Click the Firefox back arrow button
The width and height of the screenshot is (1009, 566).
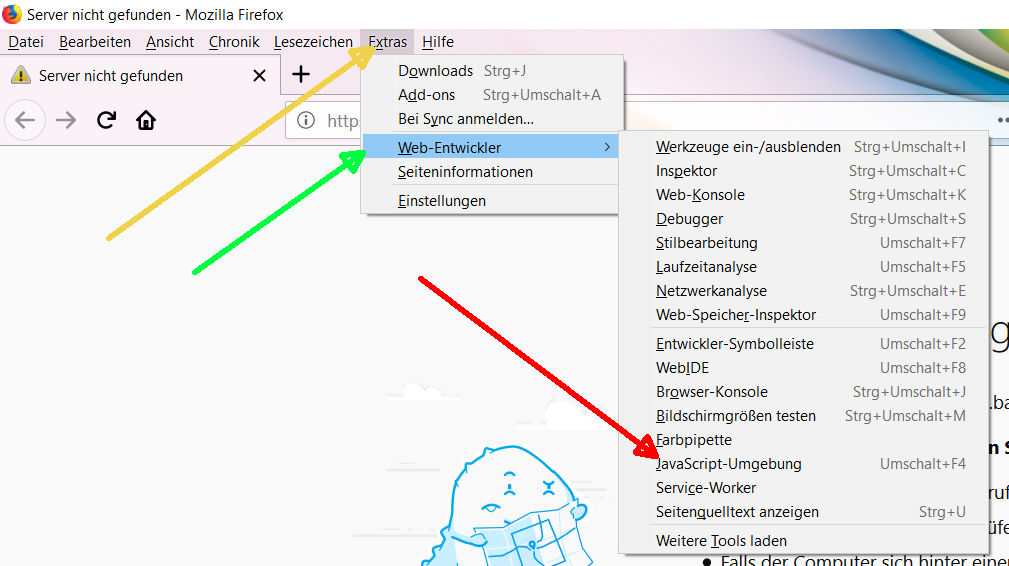point(25,120)
